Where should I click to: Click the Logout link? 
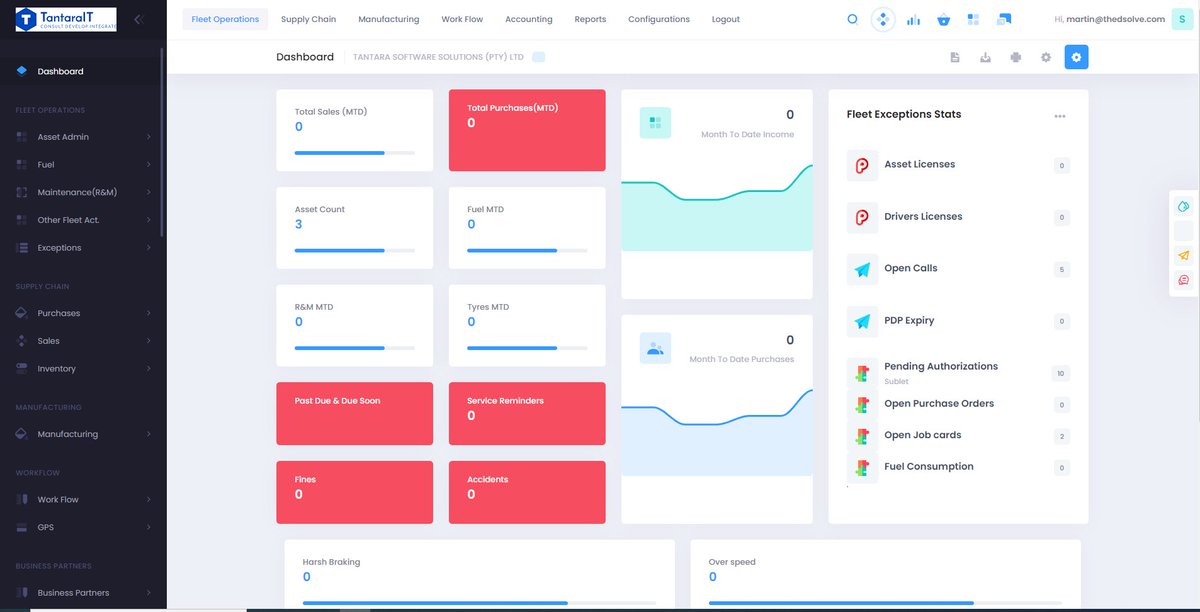click(725, 18)
